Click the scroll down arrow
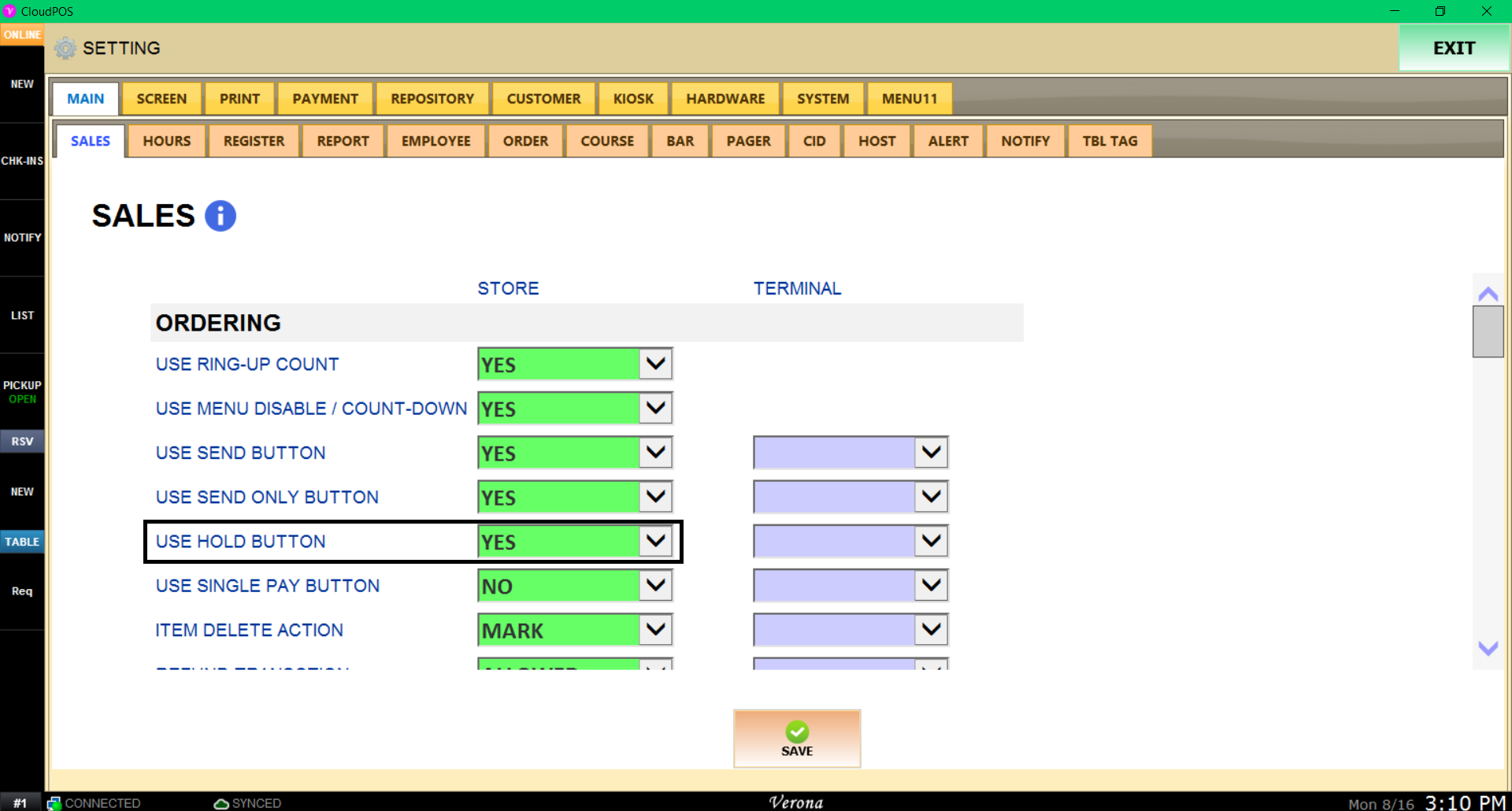 1488,648
